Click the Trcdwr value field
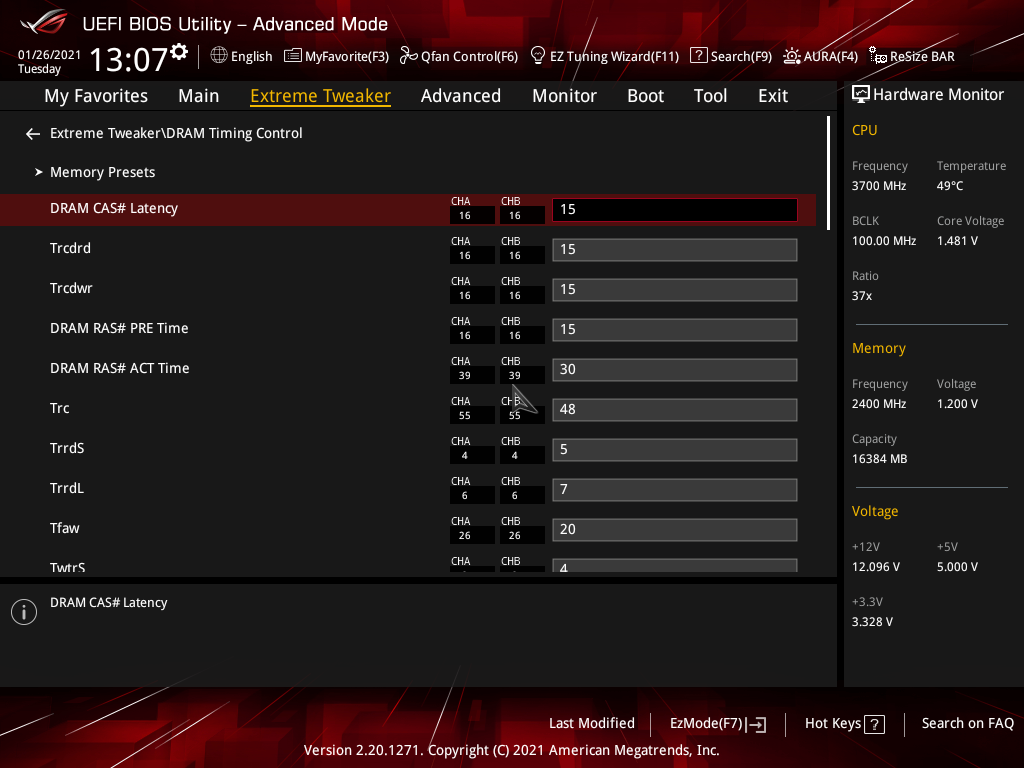 [x=675, y=289]
